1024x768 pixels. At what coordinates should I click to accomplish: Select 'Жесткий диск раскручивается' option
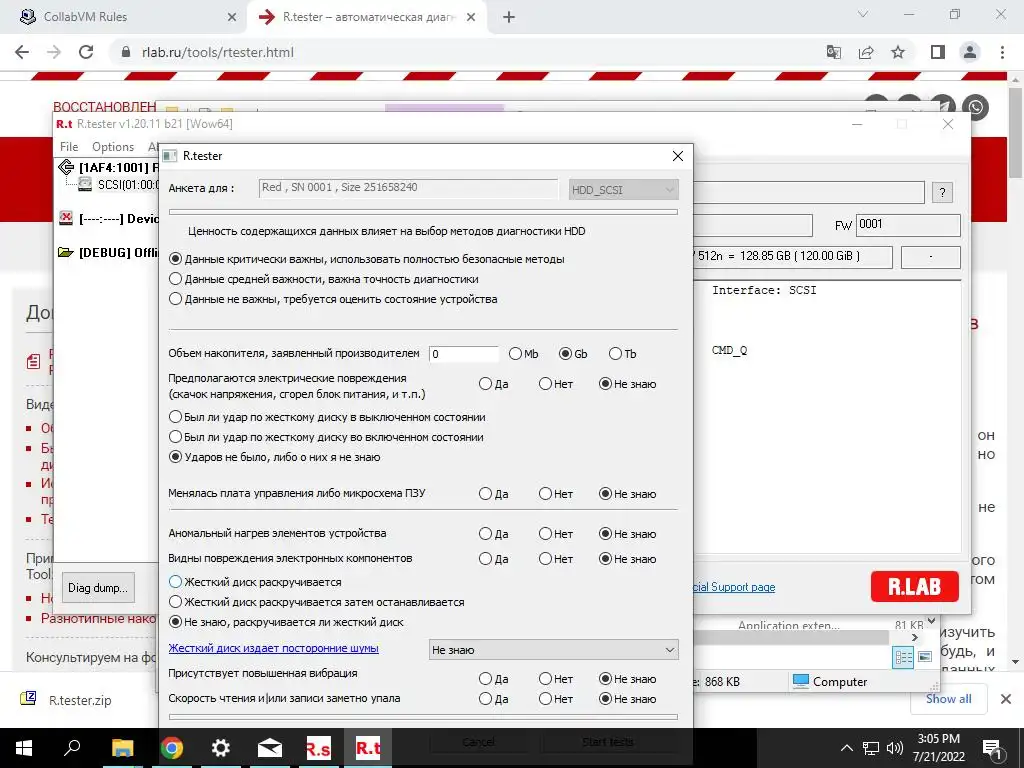coord(175,582)
